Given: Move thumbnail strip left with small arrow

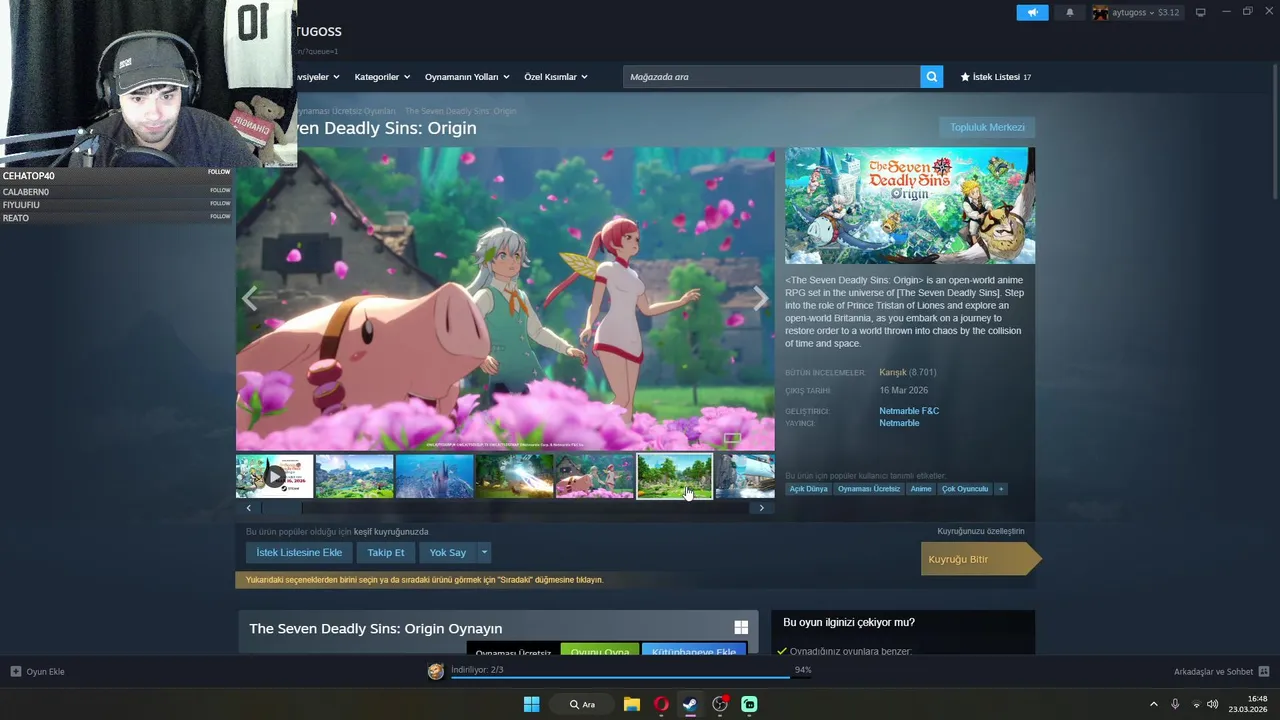Looking at the screenshot, I should [x=249, y=508].
